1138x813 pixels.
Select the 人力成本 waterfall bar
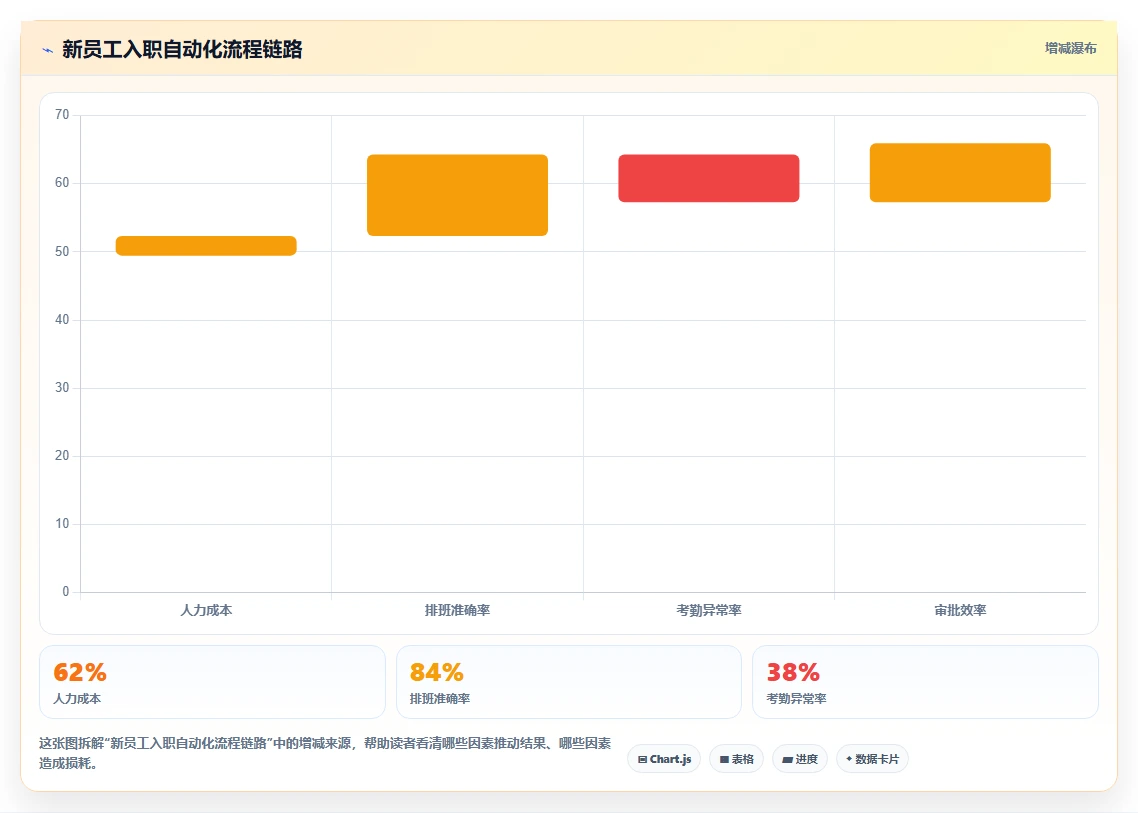(x=206, y=245)
